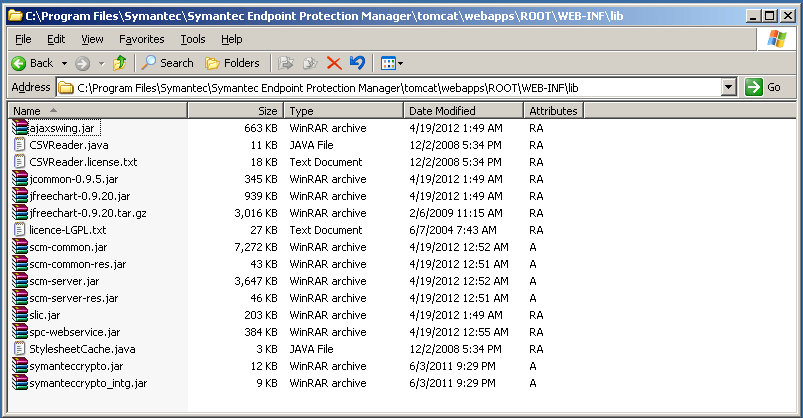The height and width of the screenshot is (418, 803).
Task: Sort by the Name column header
Action: tap(97, 111)
